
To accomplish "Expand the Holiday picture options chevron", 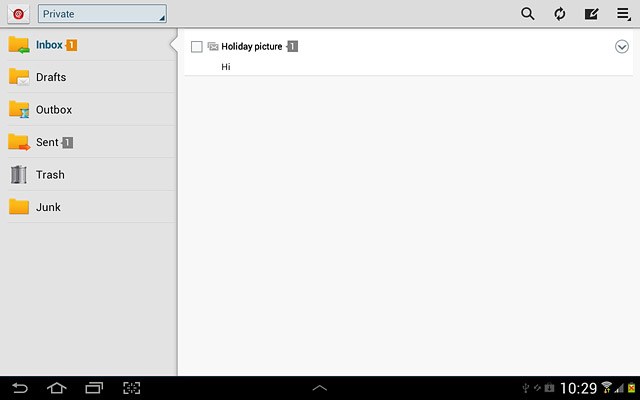I will [622, 47].
